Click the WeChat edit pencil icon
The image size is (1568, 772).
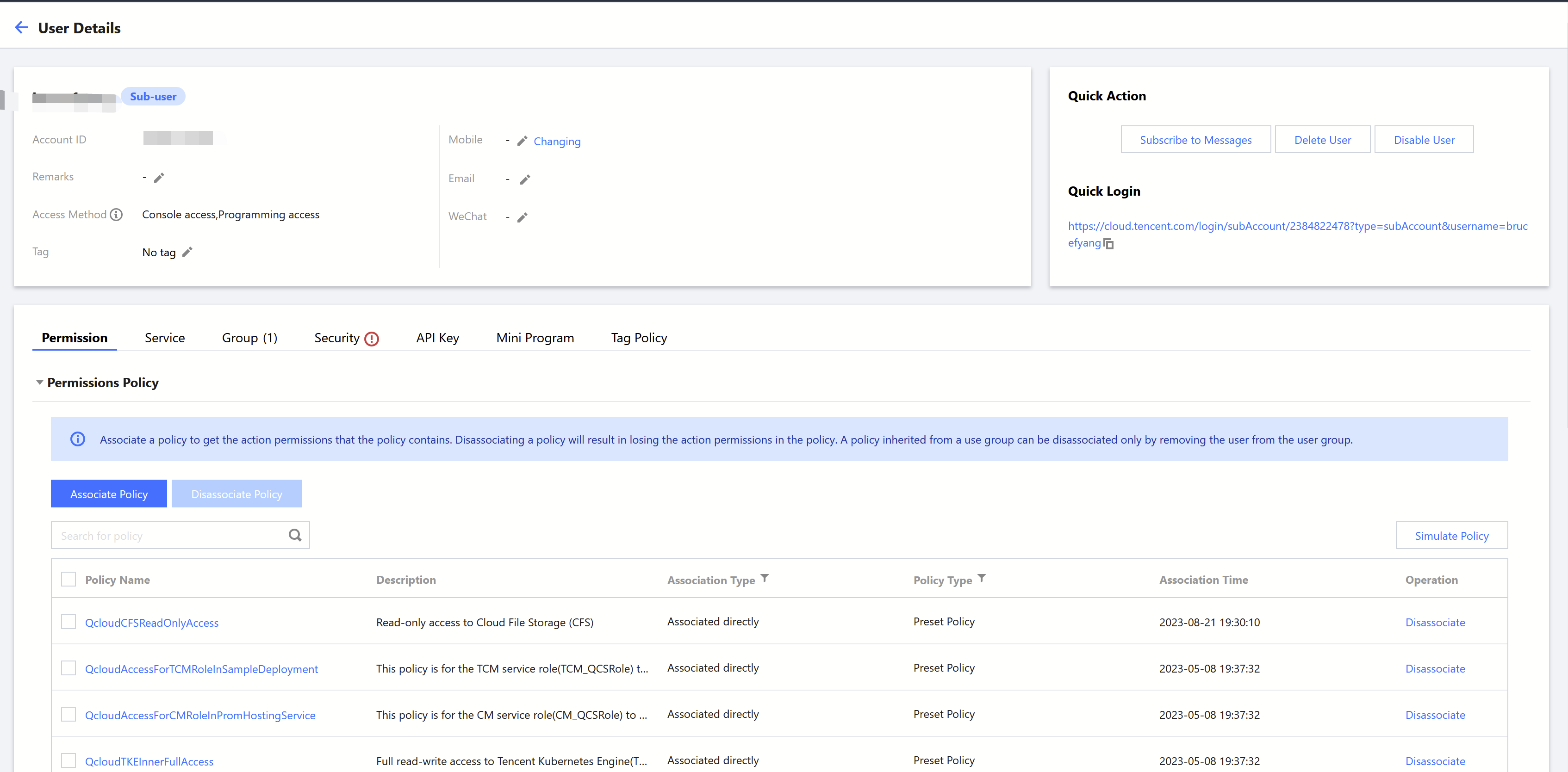click(x=522, y=217)
